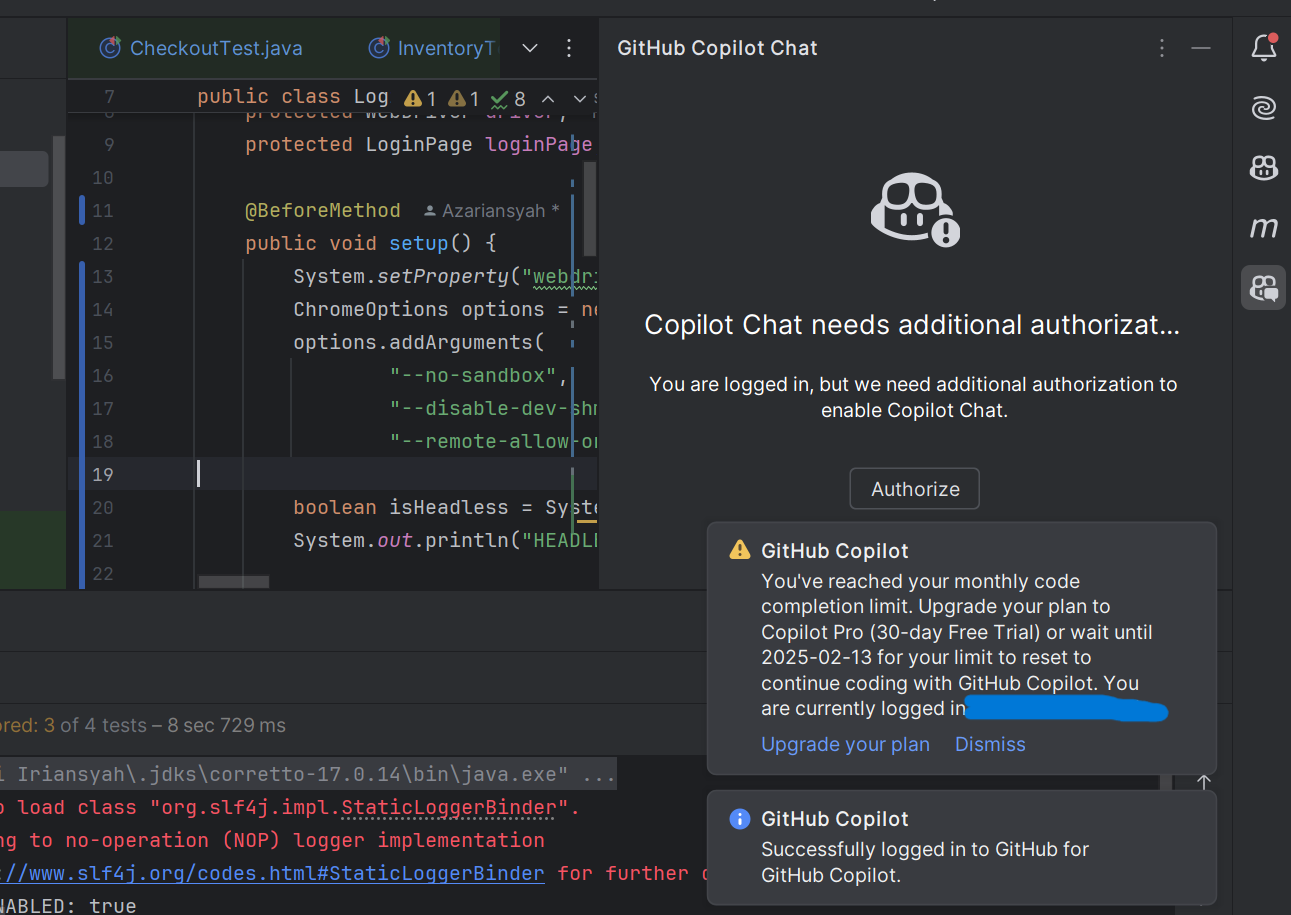Click the InventoryT class file icon
The width and height of the screenshot is (1291, 915).
point(378,48)
